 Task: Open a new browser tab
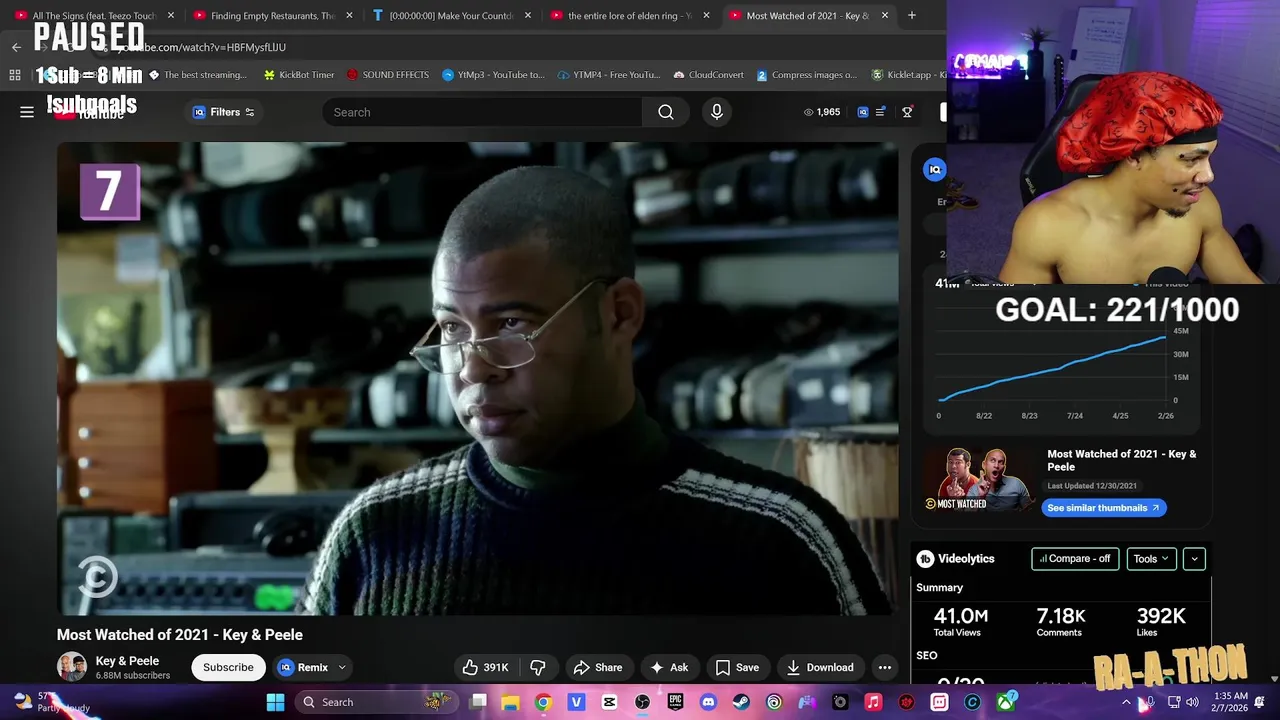pyautogui.click(x=912, y=16)
